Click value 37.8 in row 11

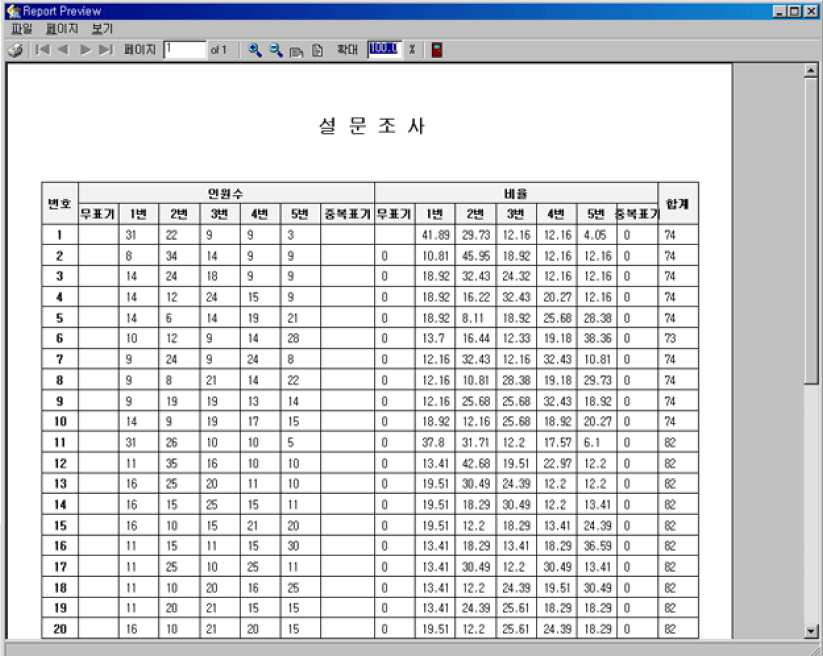pos(433,442)
